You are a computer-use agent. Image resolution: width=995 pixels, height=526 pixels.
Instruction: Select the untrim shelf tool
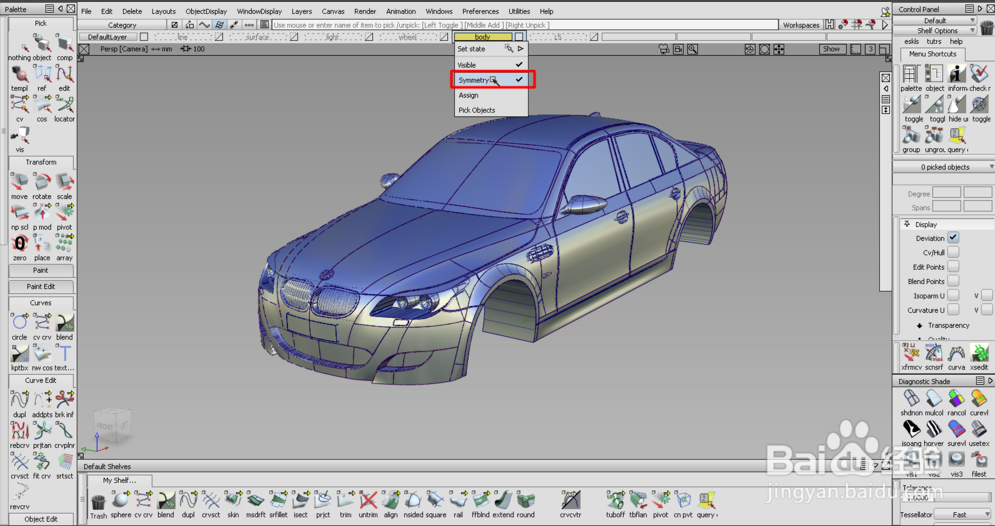coord(368,501)
